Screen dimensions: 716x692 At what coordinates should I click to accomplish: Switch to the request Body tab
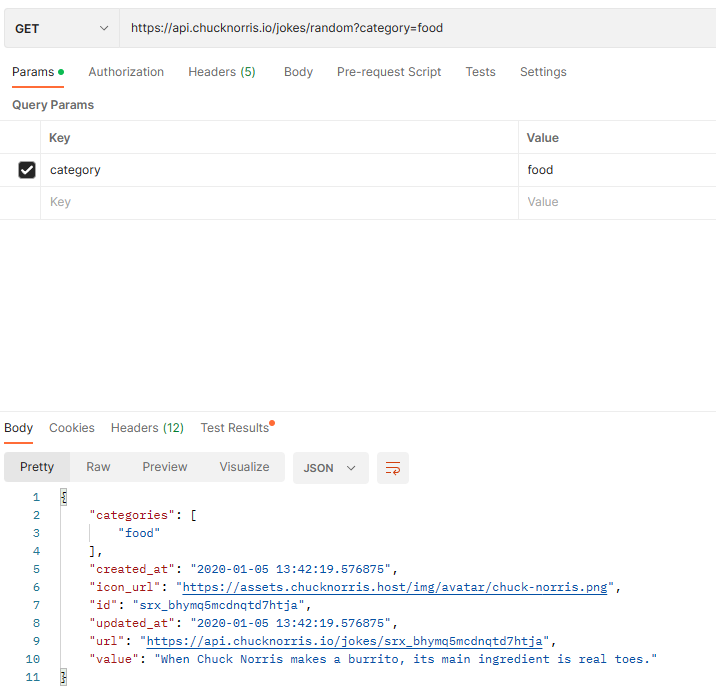point(298,72)
